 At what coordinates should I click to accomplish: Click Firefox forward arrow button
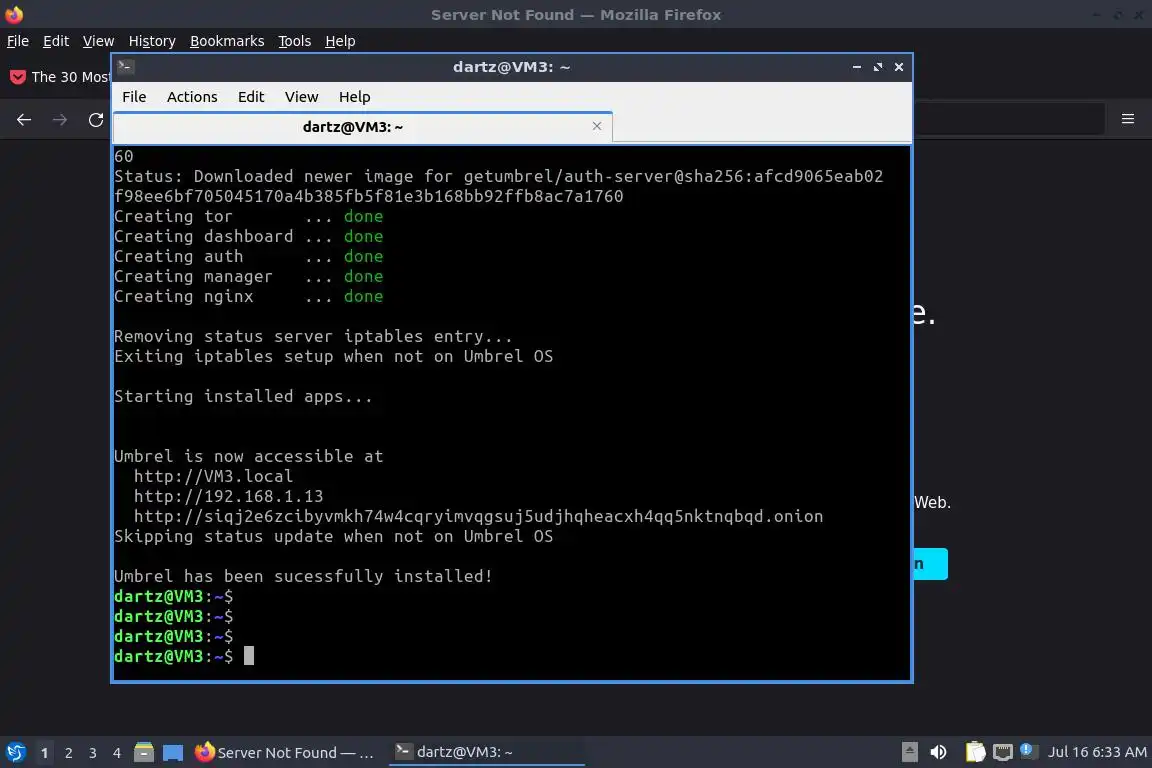point(60,120)
